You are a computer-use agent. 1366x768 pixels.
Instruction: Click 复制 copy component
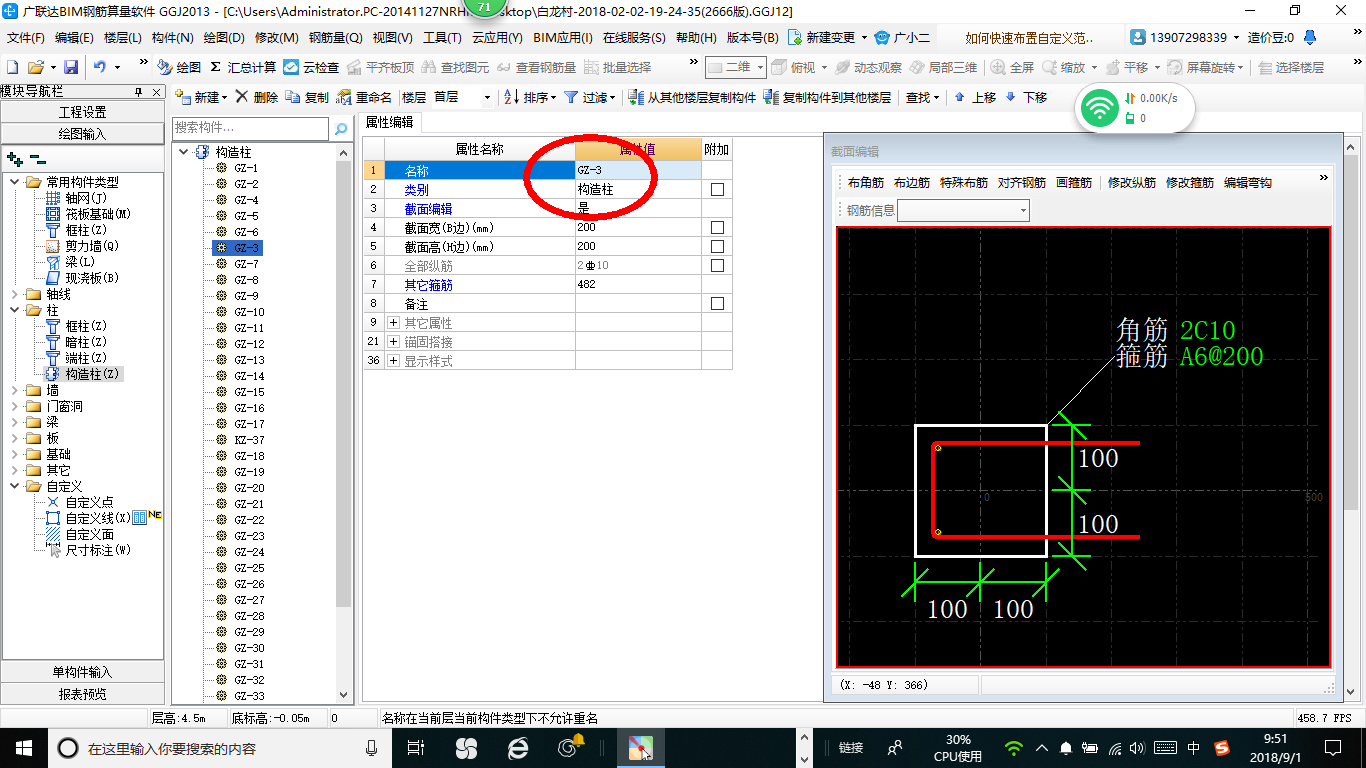[307, 97]
